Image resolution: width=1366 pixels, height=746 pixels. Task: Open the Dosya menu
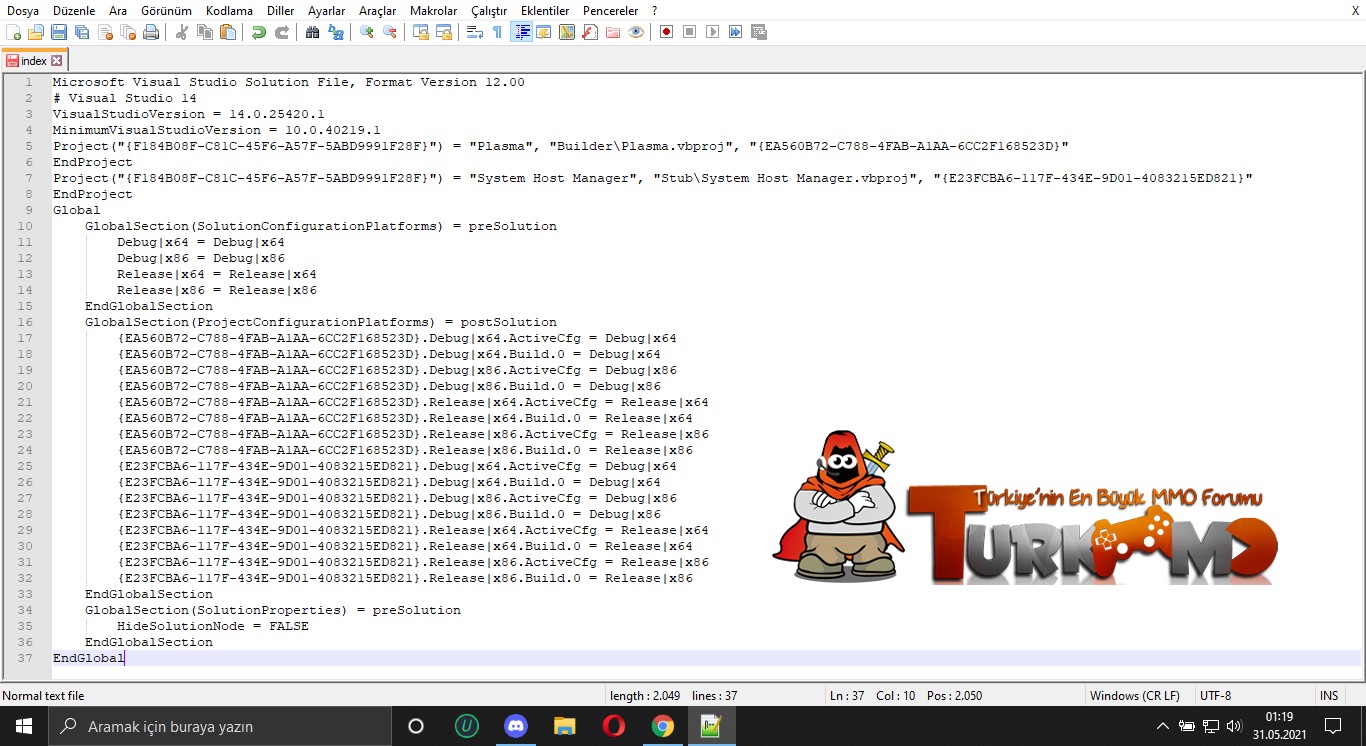point(23,10)
